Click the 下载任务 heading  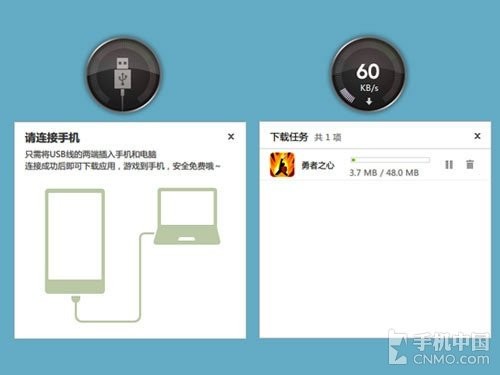point(289,137)
